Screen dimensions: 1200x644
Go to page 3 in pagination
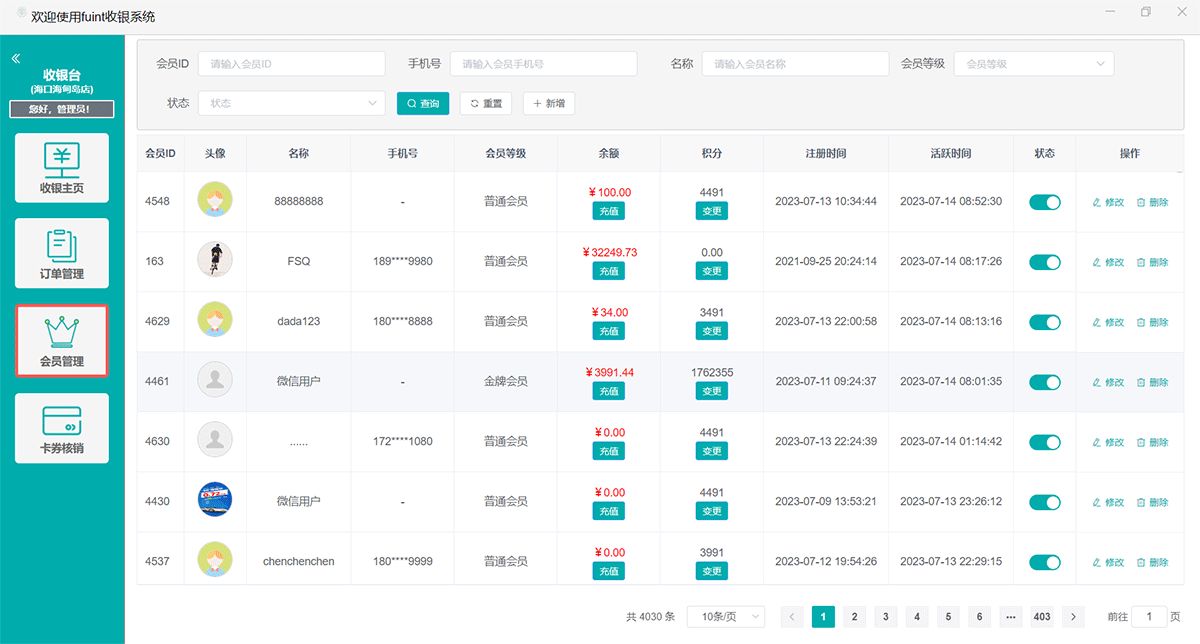click(x=885, y=617)
